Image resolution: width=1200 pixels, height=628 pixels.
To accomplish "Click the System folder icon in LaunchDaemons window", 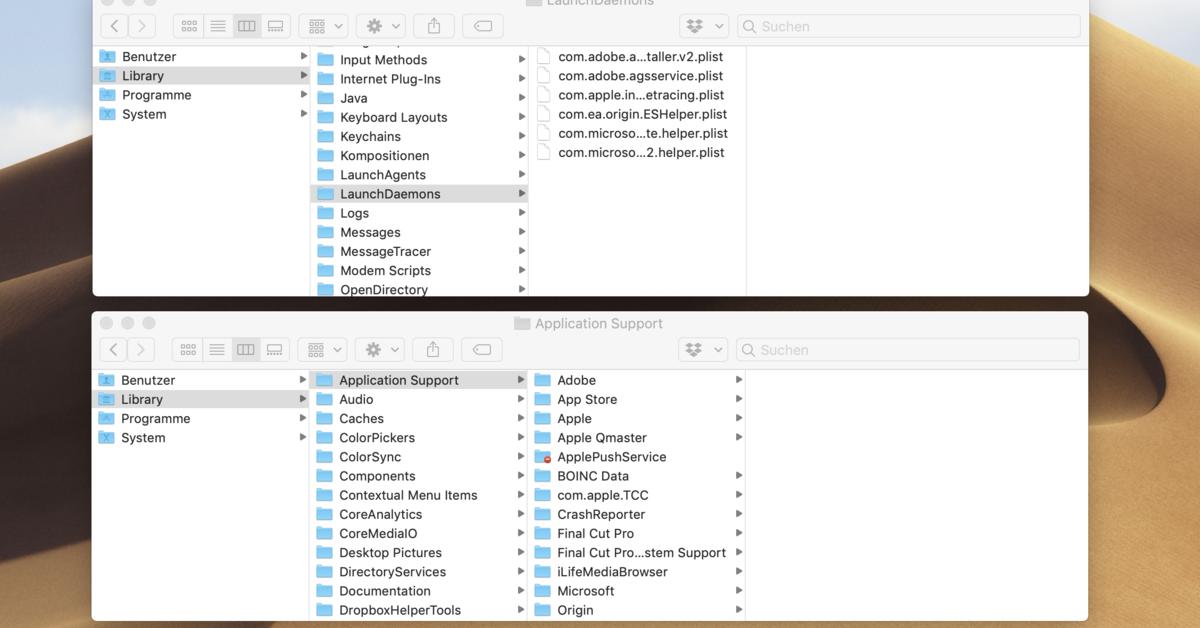I will click(x=107, y=114).
